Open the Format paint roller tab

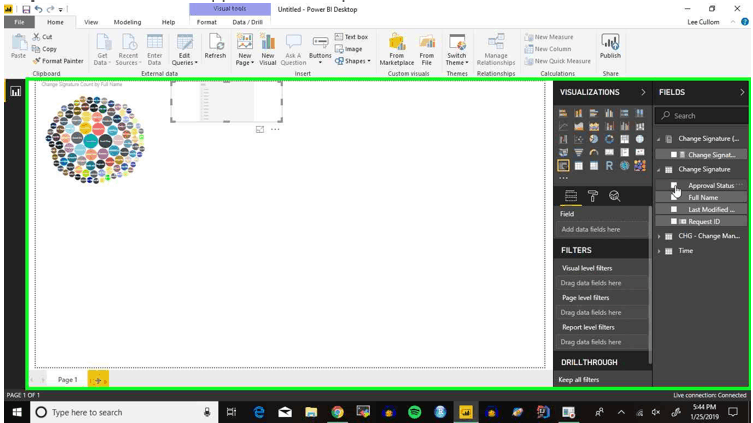click(x=593, y=196)
